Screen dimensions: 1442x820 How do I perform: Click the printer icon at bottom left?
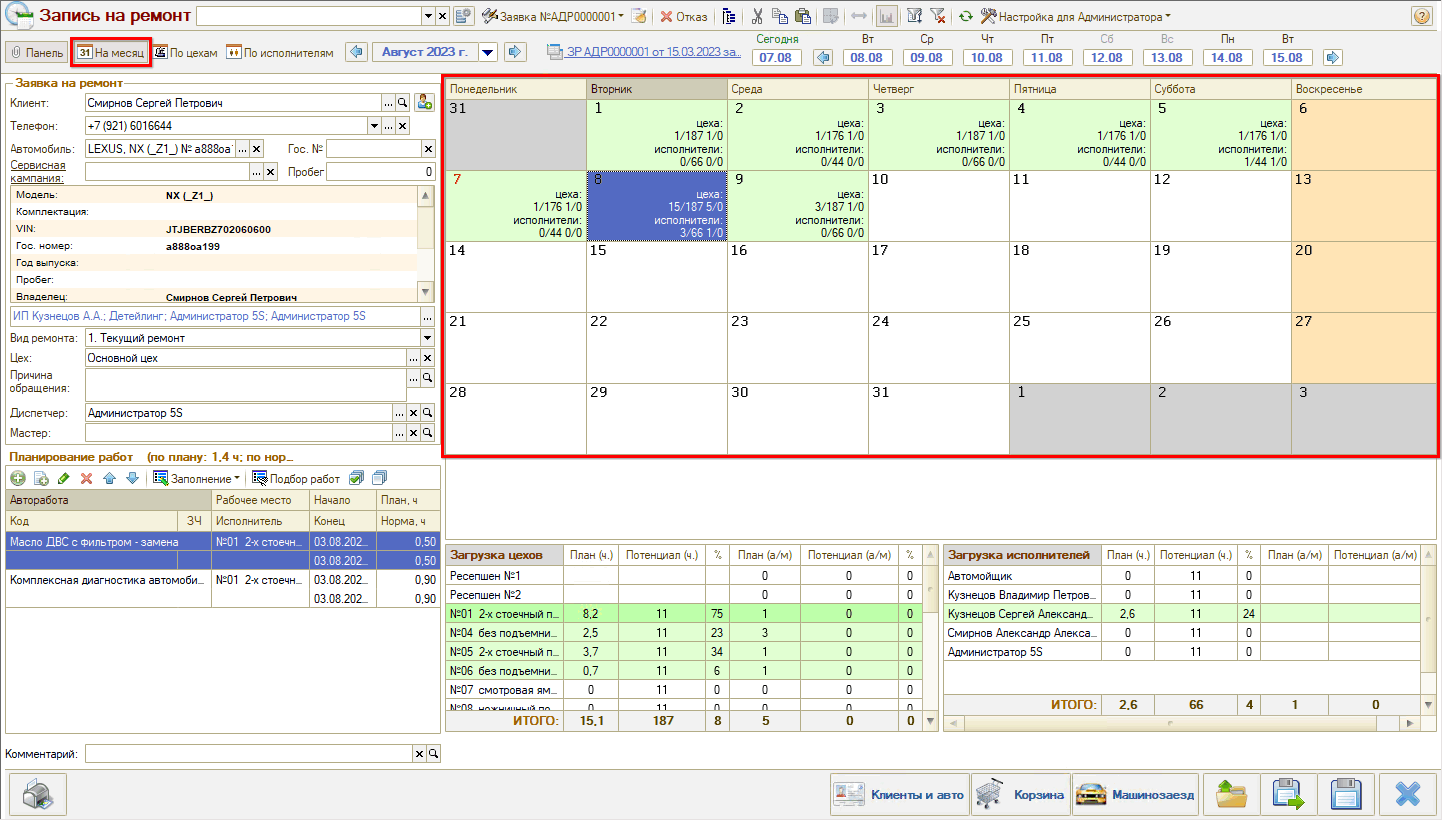point(36,795)
